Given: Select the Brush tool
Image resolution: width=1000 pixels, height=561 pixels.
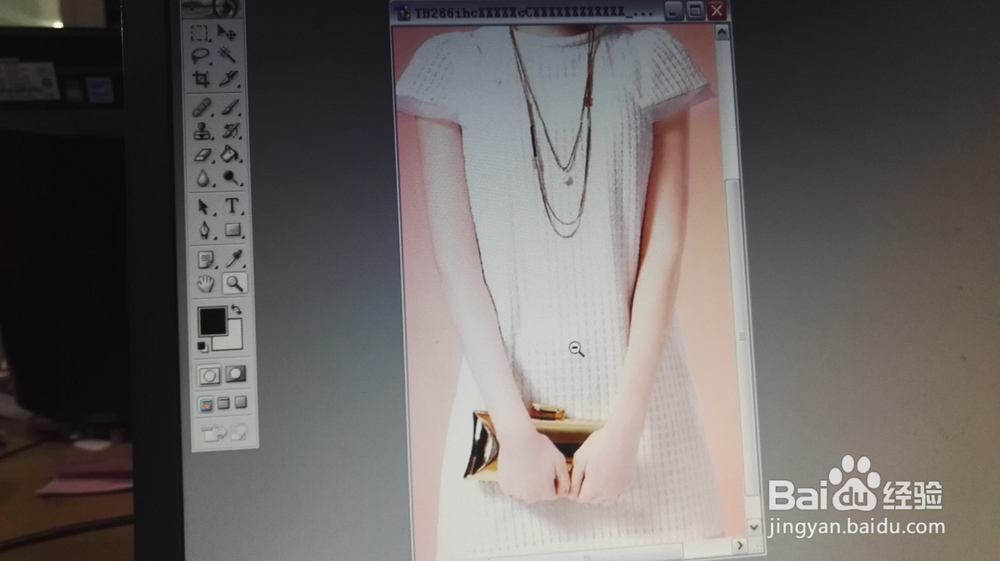Looking at the screenshot, I should (x=230, y=106).
